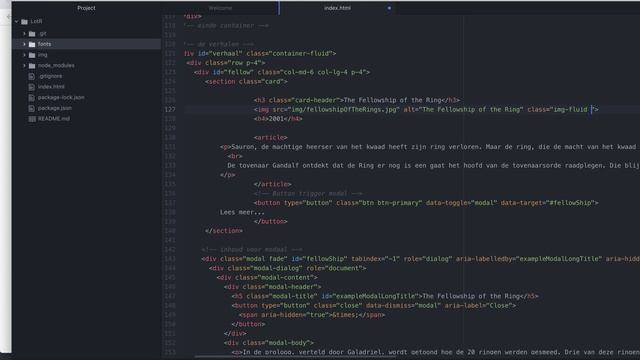Click the button btn-primary data-toggle code line
Screen dimensions: 640x360
coord(426,203)
